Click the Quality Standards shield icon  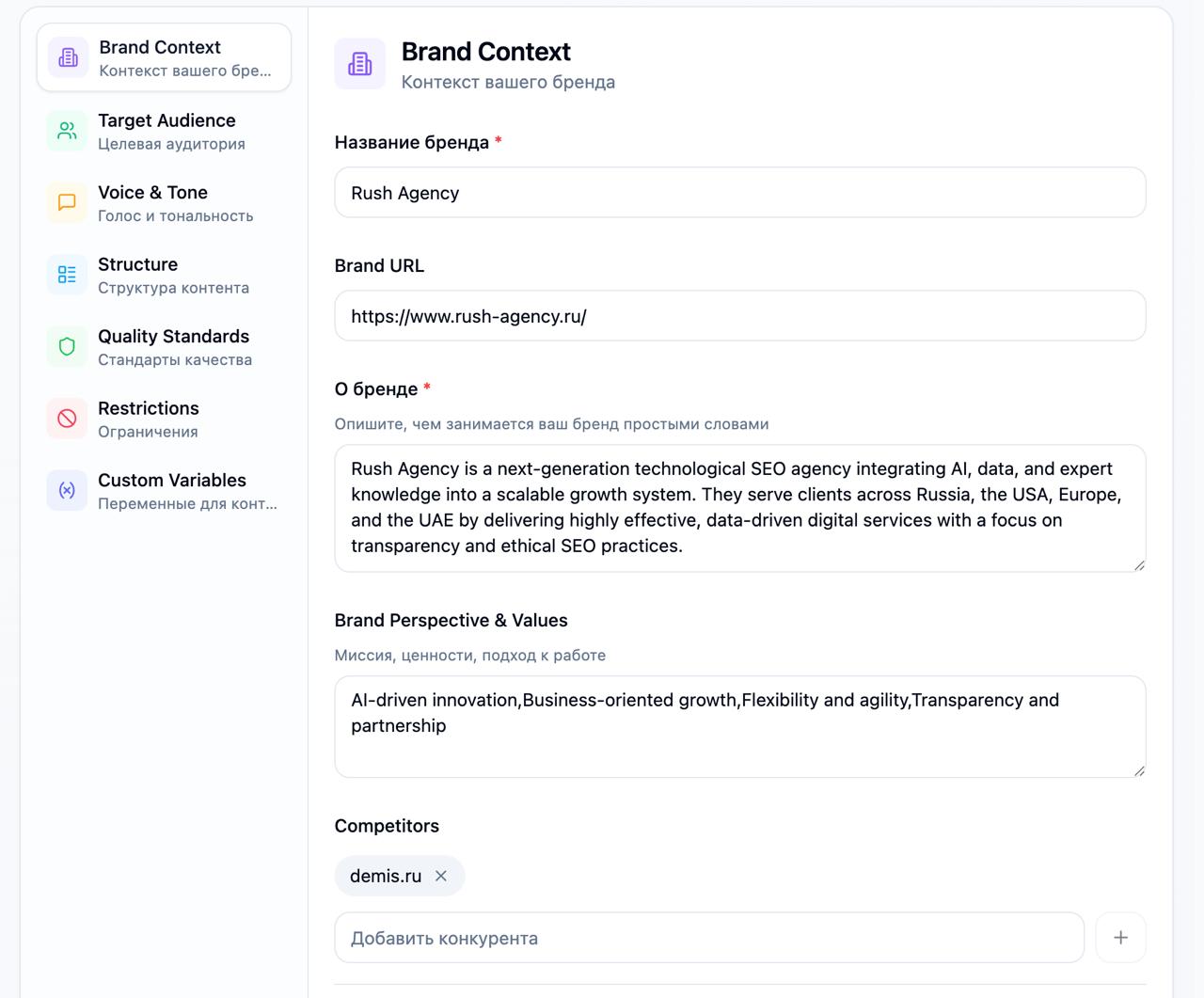click(67, 346)
